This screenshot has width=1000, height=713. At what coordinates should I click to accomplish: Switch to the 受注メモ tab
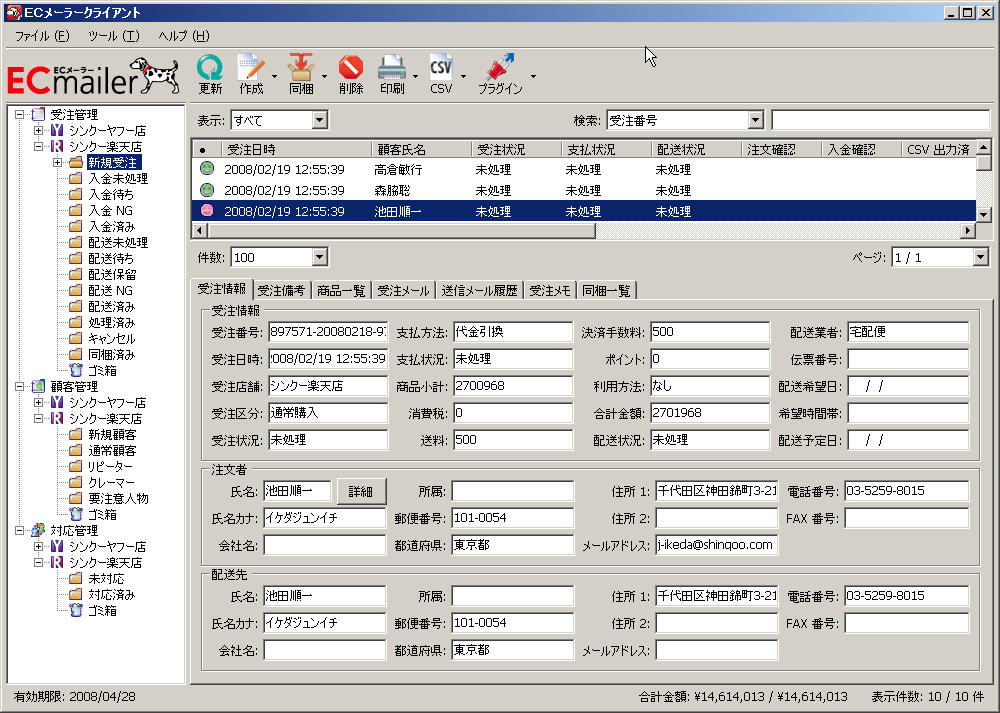point(550,291)
